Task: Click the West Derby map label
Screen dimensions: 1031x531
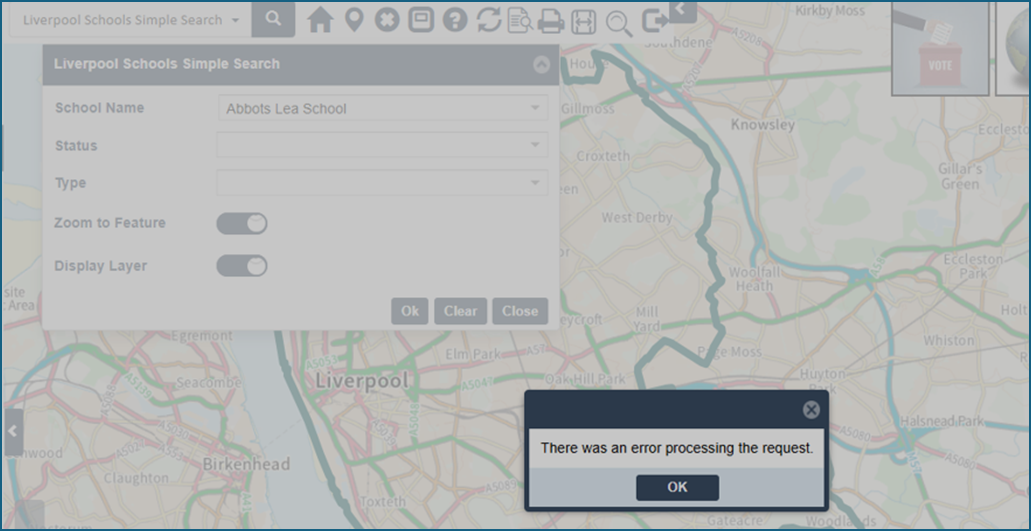Action: tap(637, 218)
